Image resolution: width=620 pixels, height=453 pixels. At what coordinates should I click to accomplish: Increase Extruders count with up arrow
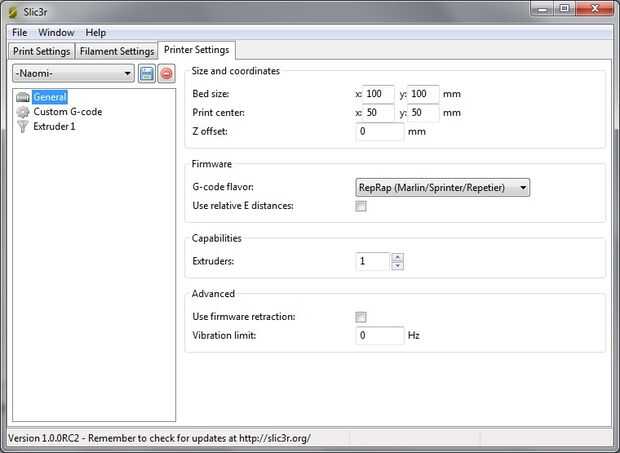tap(397, 257)
